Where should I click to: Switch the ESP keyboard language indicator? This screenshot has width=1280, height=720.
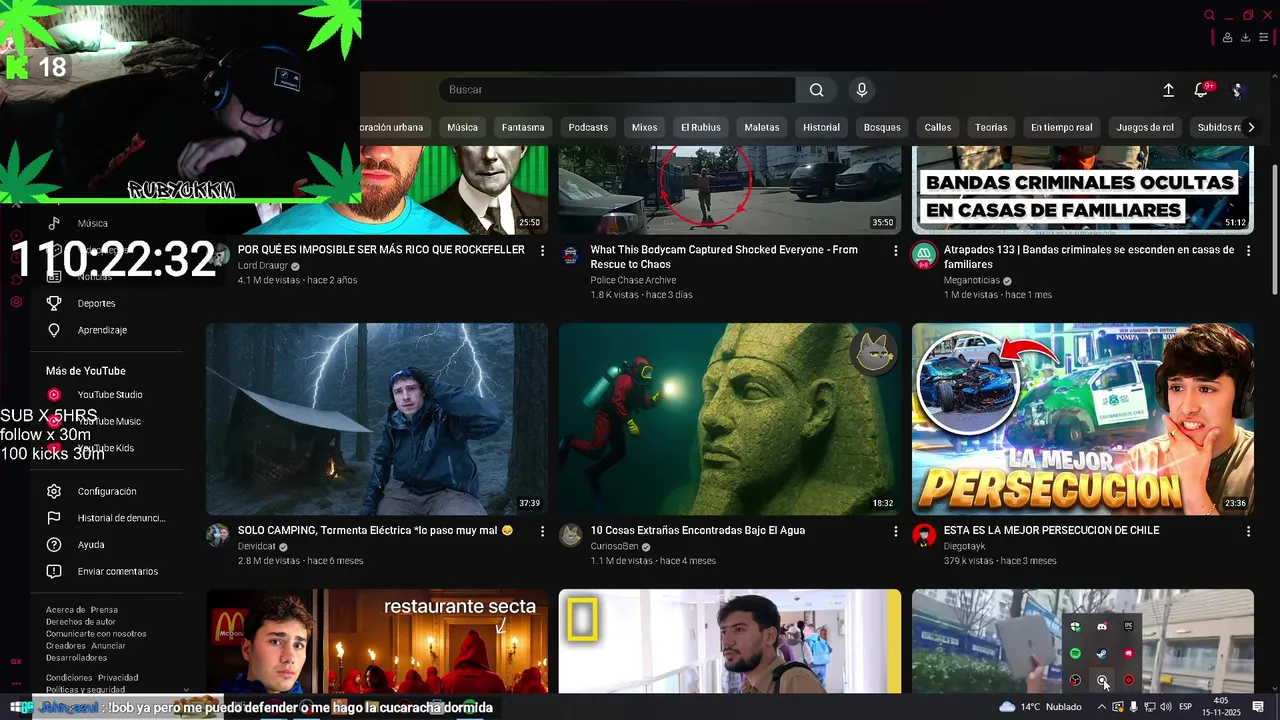pos(1185,707)
